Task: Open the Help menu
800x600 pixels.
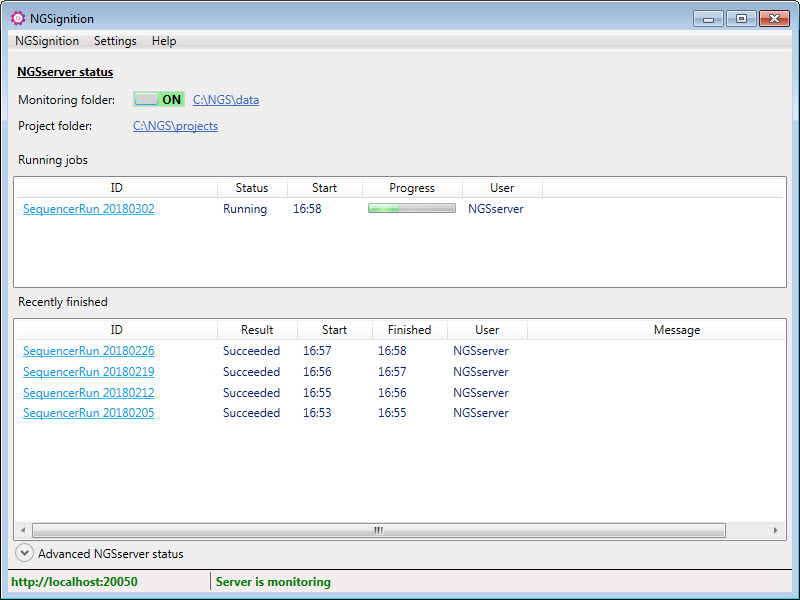Action: pos(164,41)
